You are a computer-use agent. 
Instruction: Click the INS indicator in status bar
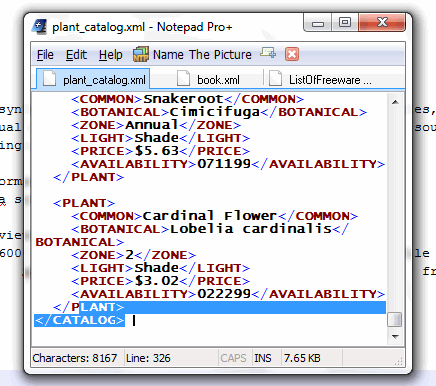[263, 358]
